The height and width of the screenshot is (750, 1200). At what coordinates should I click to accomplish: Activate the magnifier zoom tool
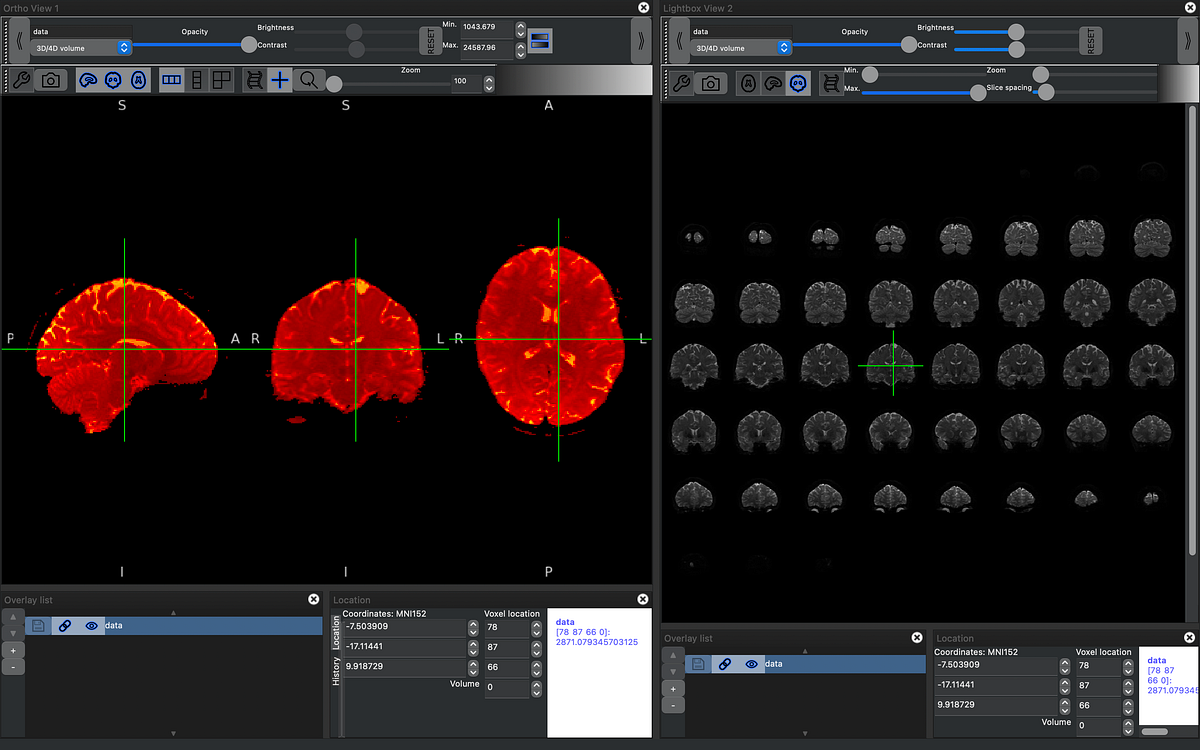click(307, 80)
